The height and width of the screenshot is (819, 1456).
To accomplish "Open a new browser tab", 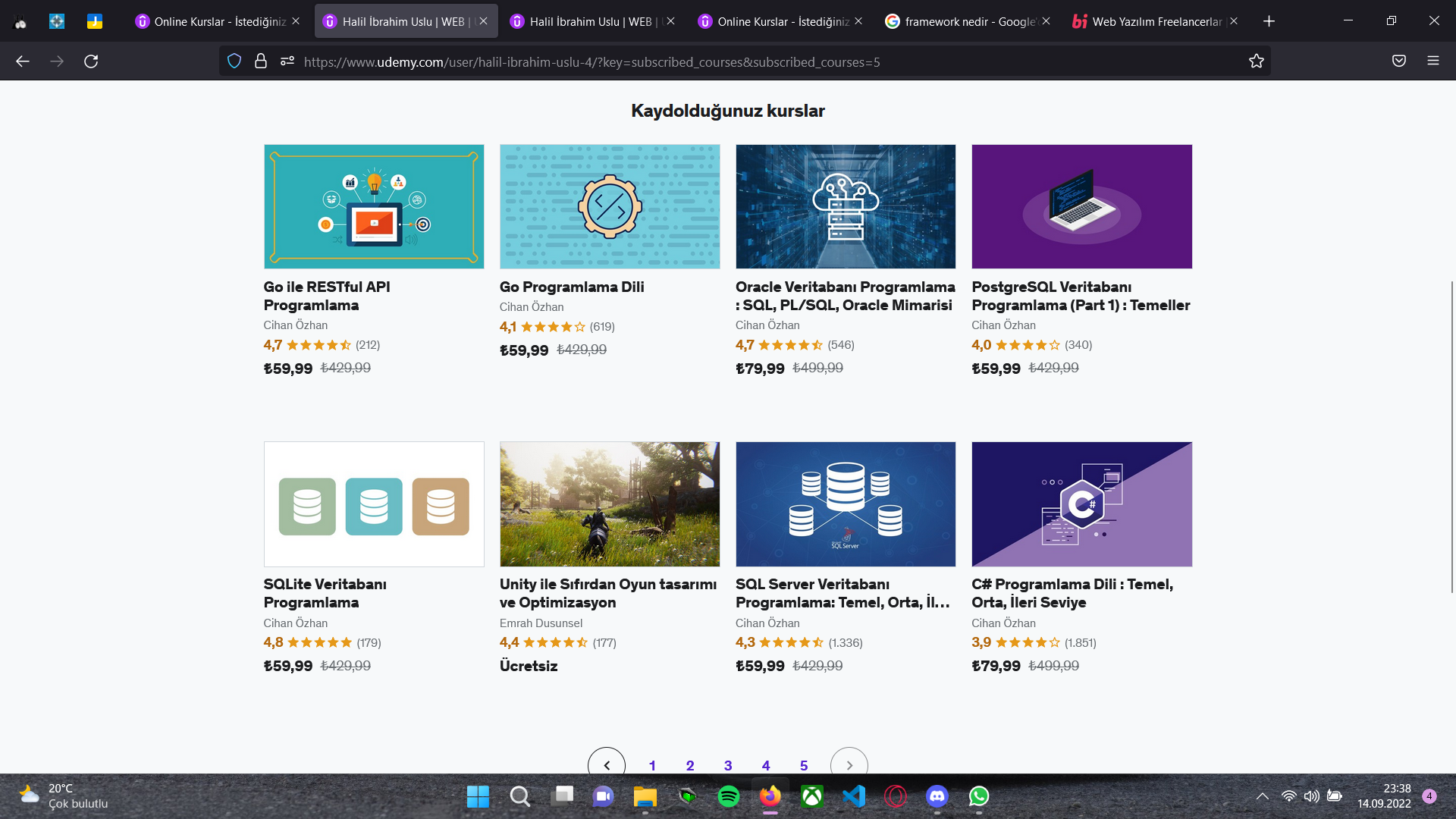I will point(1269,21).
